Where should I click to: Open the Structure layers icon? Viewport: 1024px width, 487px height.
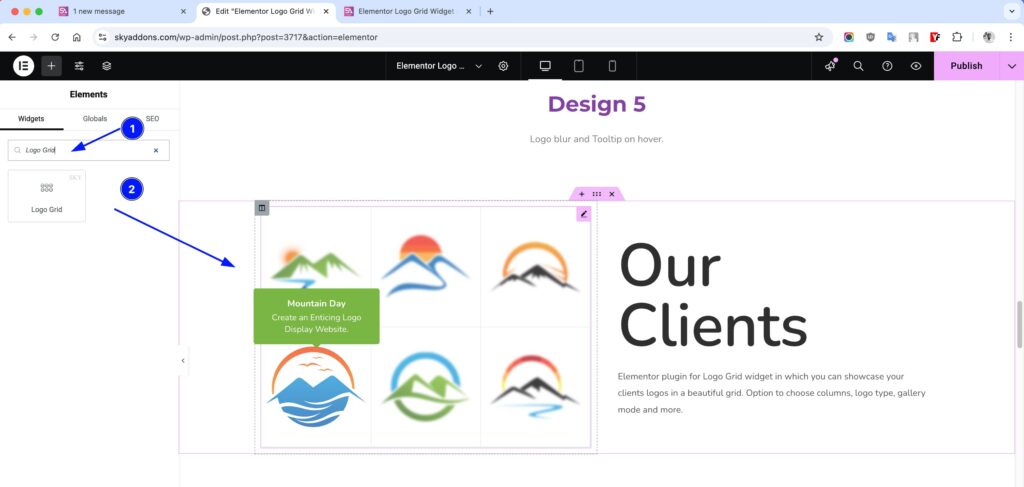tap(106, 66)
